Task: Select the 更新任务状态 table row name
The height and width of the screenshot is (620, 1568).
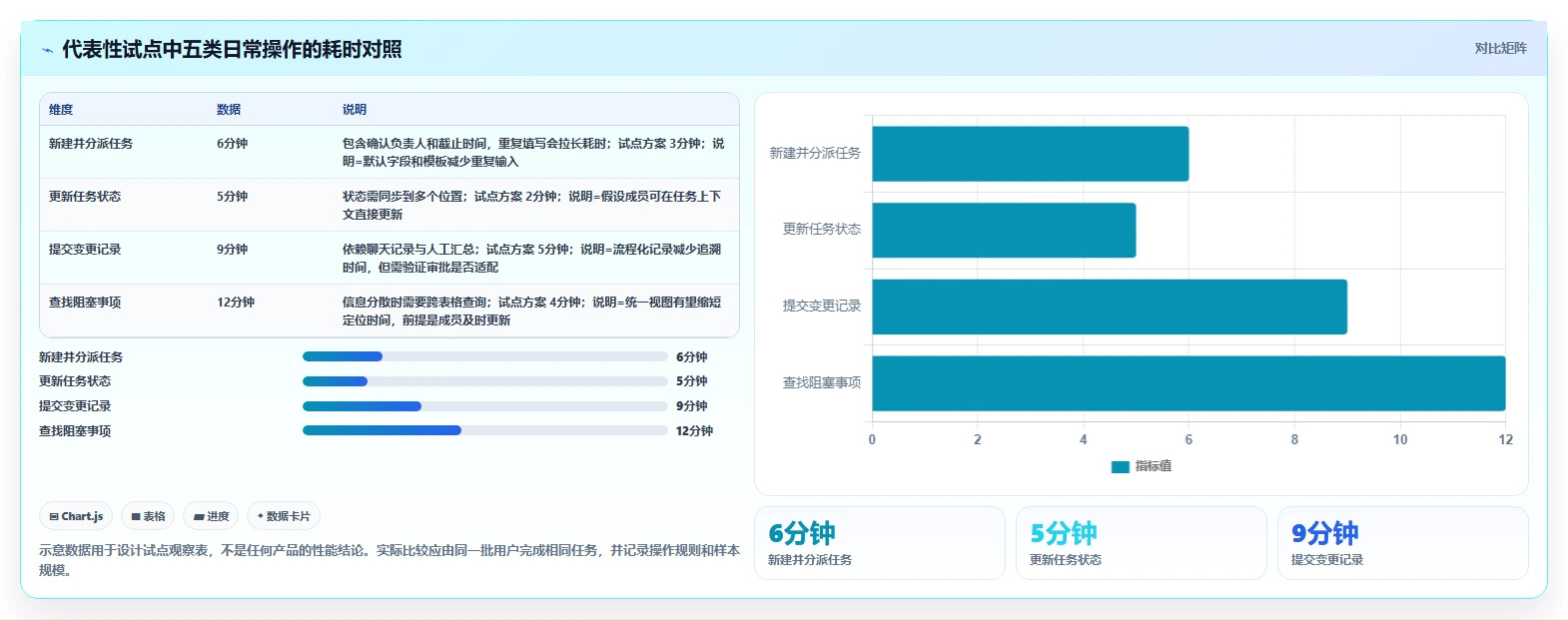Action: point(85,197)
